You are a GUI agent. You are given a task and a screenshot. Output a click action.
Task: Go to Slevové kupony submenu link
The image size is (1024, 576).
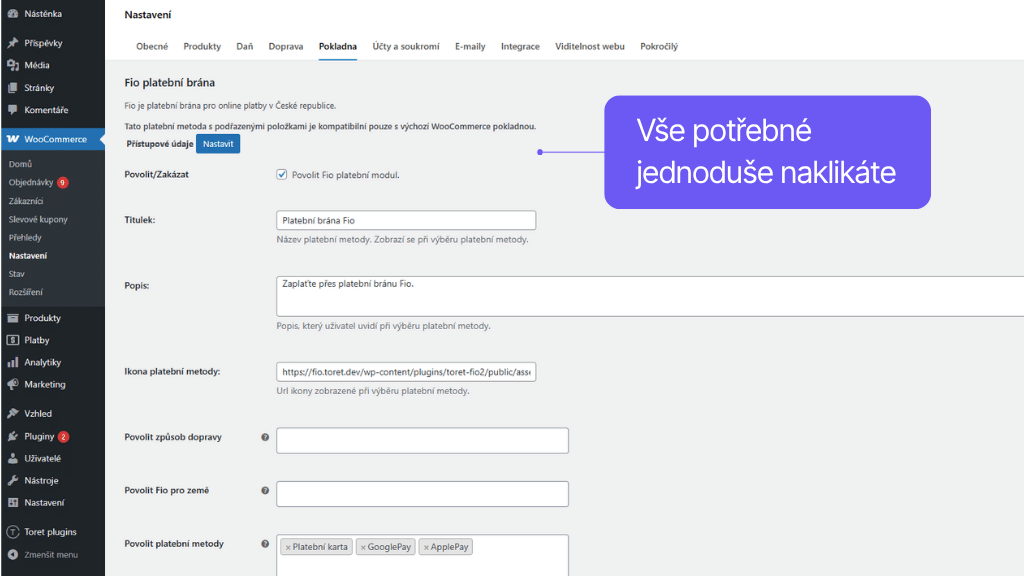(x=38, y=219)
